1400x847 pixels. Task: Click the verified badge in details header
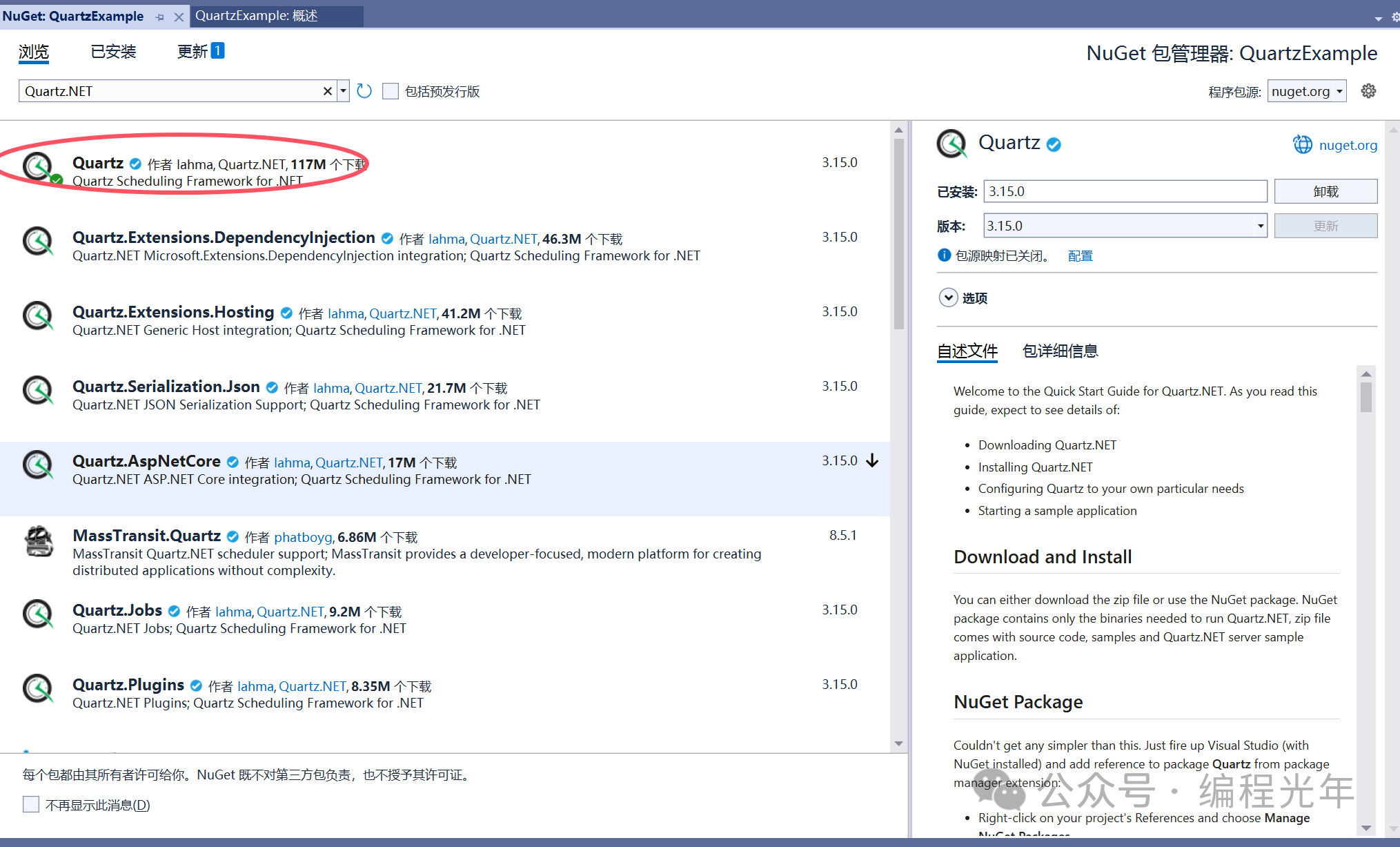tap(1054, 144)
